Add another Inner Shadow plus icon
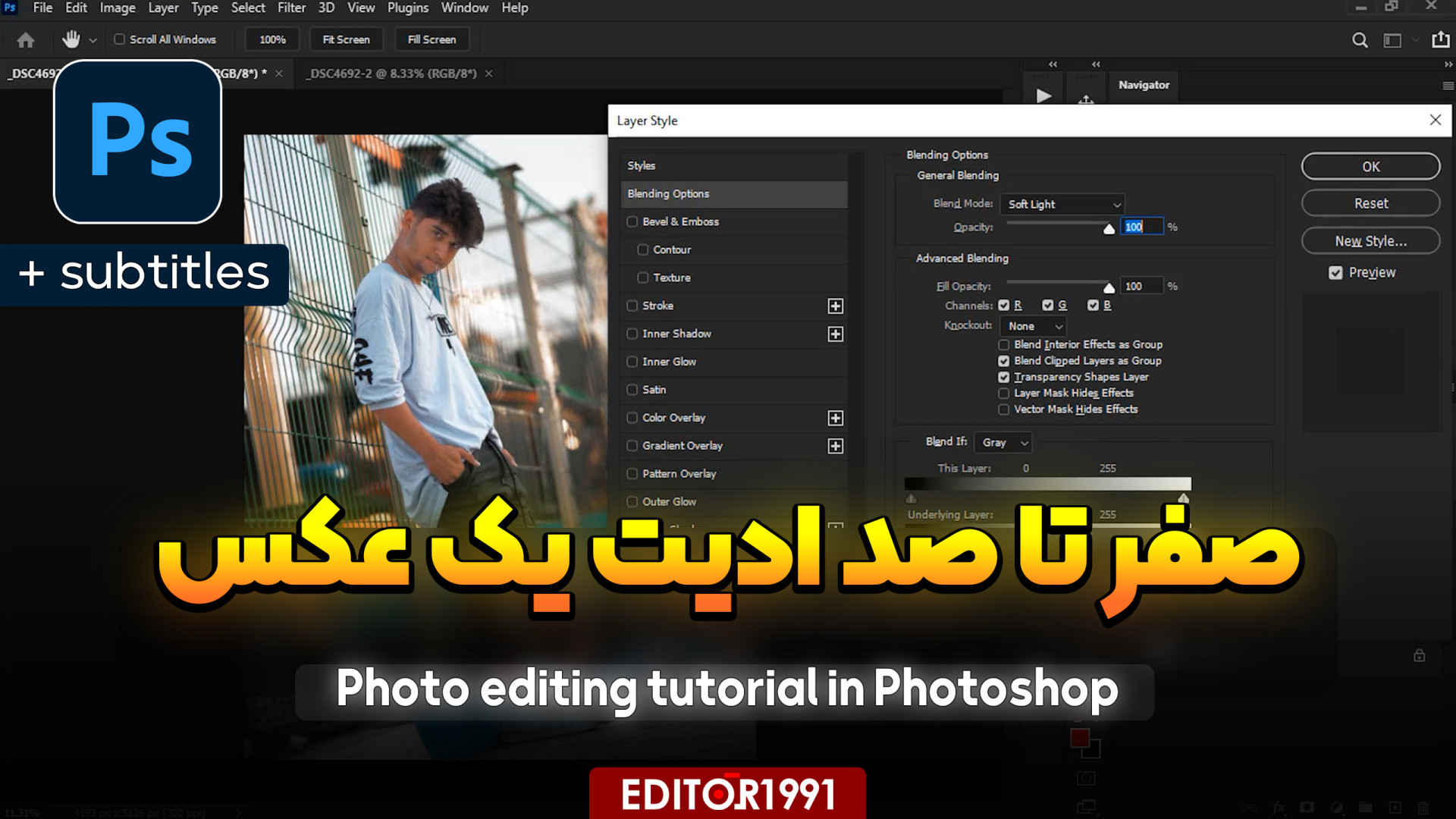The width and height of the screenshot is (1456, 819). click(x=835, y=334)
